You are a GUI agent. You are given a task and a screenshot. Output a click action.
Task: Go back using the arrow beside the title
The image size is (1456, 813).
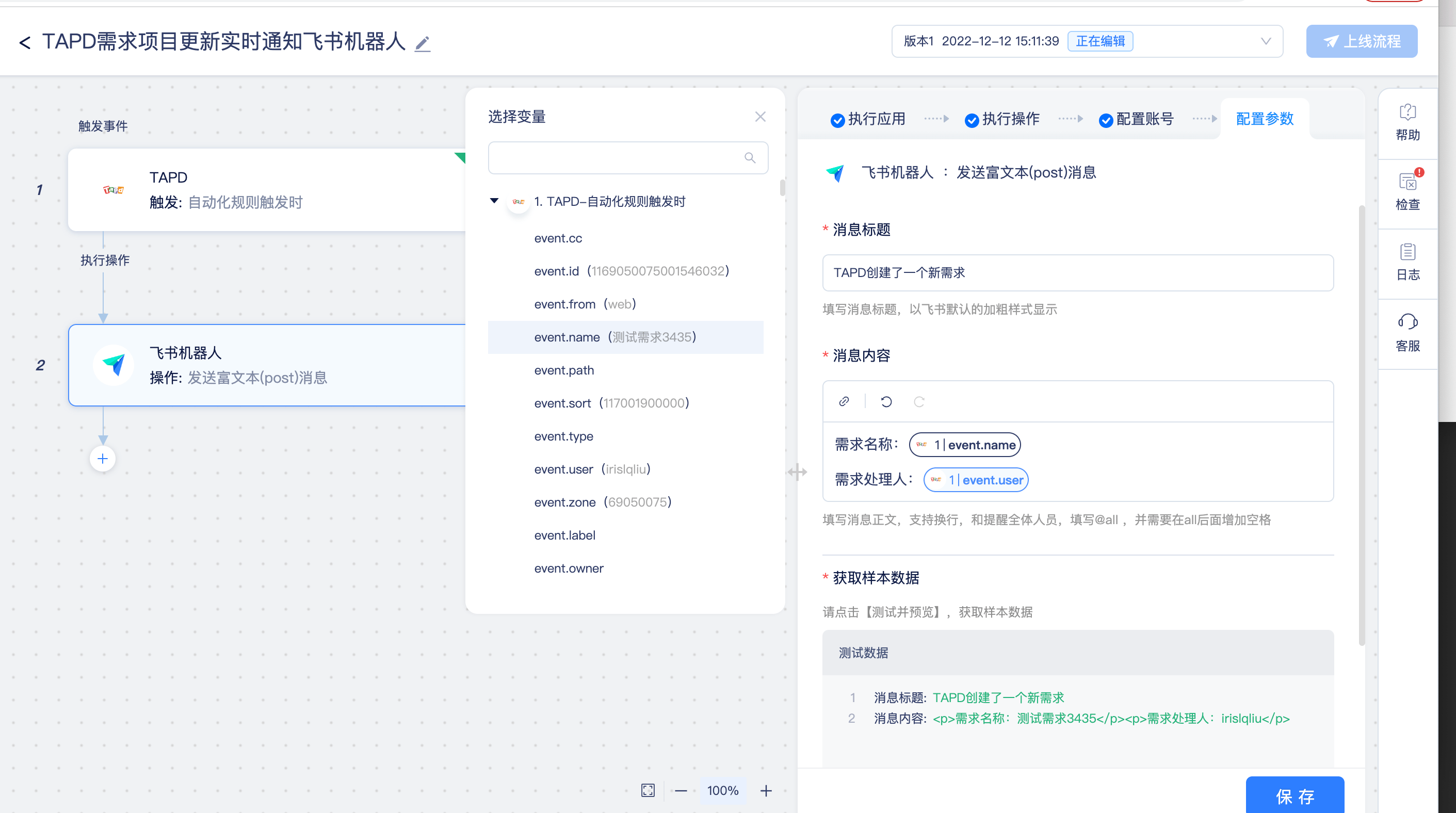tap(25, 42)
